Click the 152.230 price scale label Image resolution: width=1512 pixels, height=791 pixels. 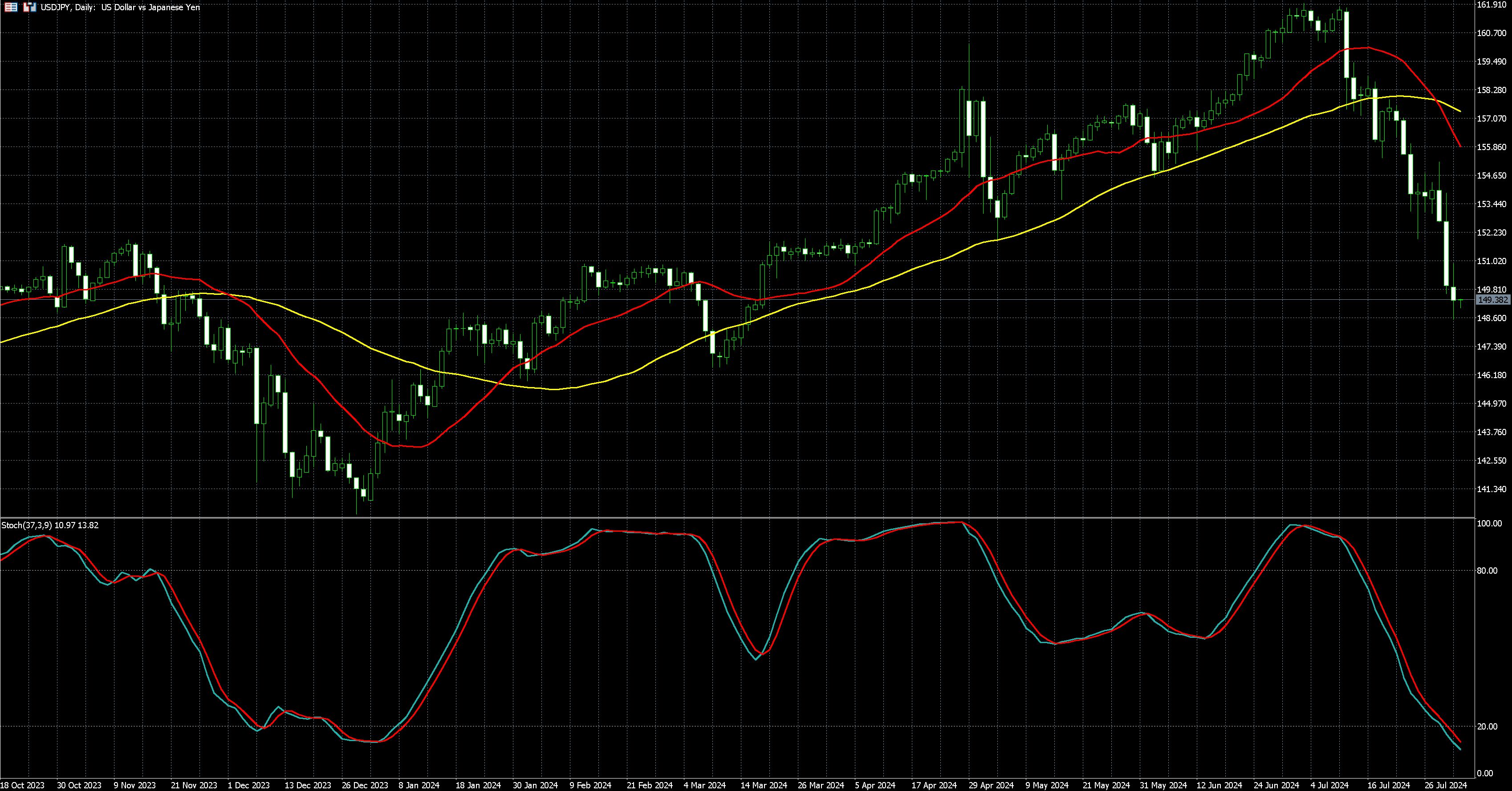[1492, 232]
